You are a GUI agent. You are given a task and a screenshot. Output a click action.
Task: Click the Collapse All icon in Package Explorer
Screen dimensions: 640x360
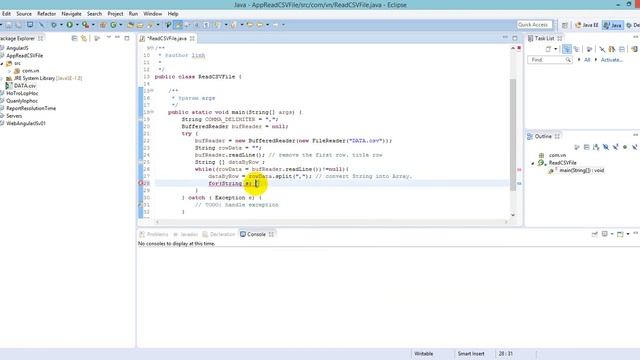point(74,38)
